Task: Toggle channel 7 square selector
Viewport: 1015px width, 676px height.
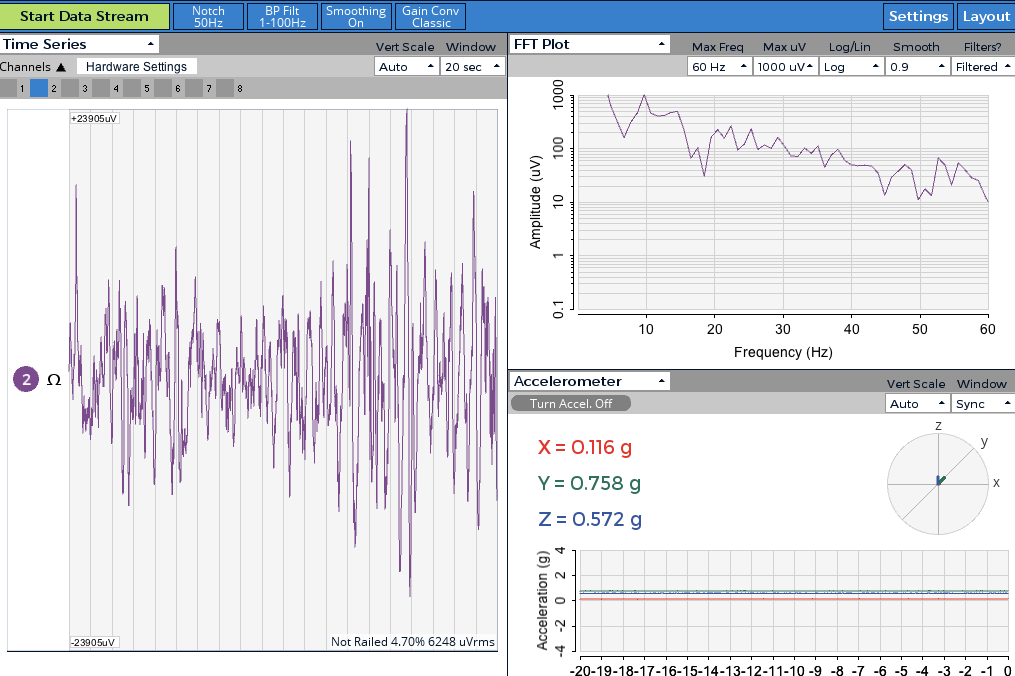Action: tap(194, 88)
